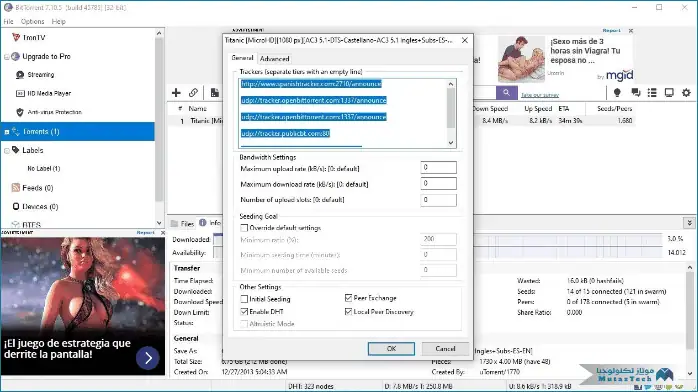
Task: Open the chat bubbles icon in toolbar
Action: tap(636, 93)
